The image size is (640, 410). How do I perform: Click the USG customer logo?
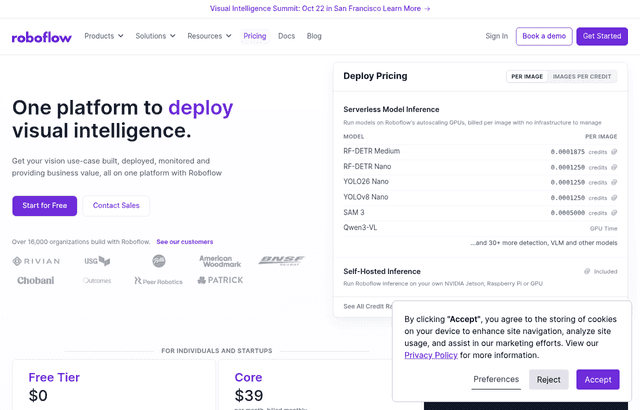pos(97,261)
